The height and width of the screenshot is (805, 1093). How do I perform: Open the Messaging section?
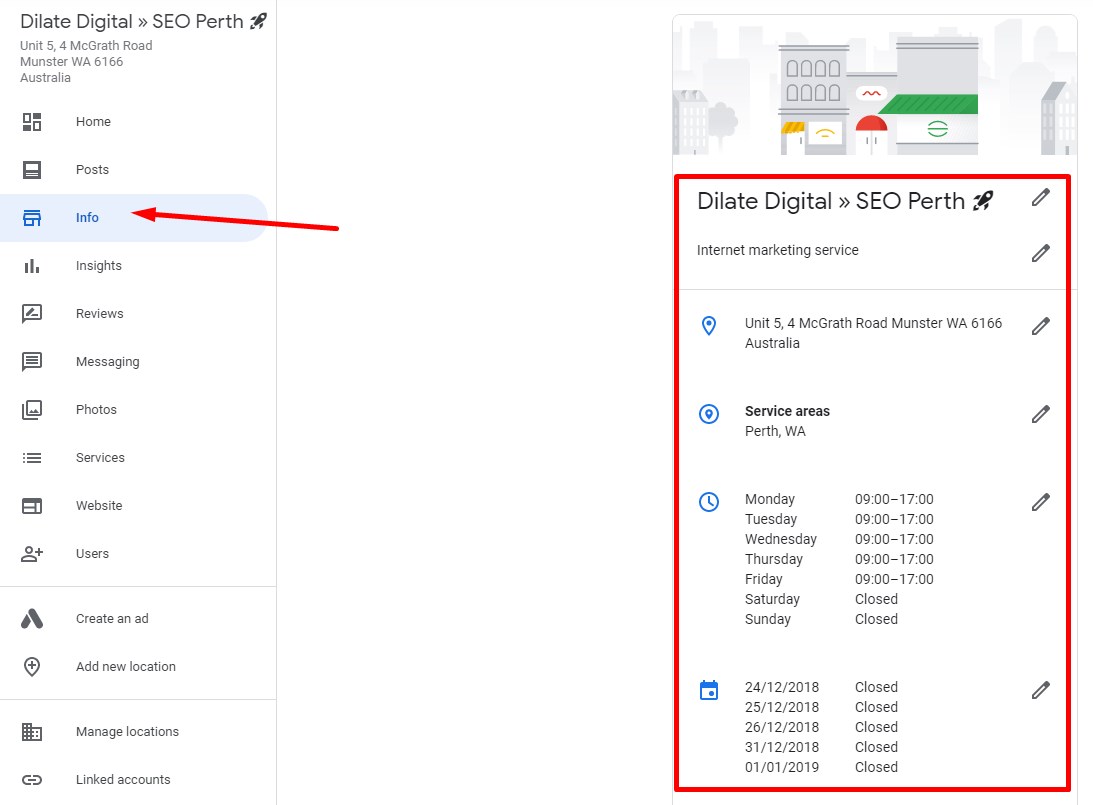134,362
